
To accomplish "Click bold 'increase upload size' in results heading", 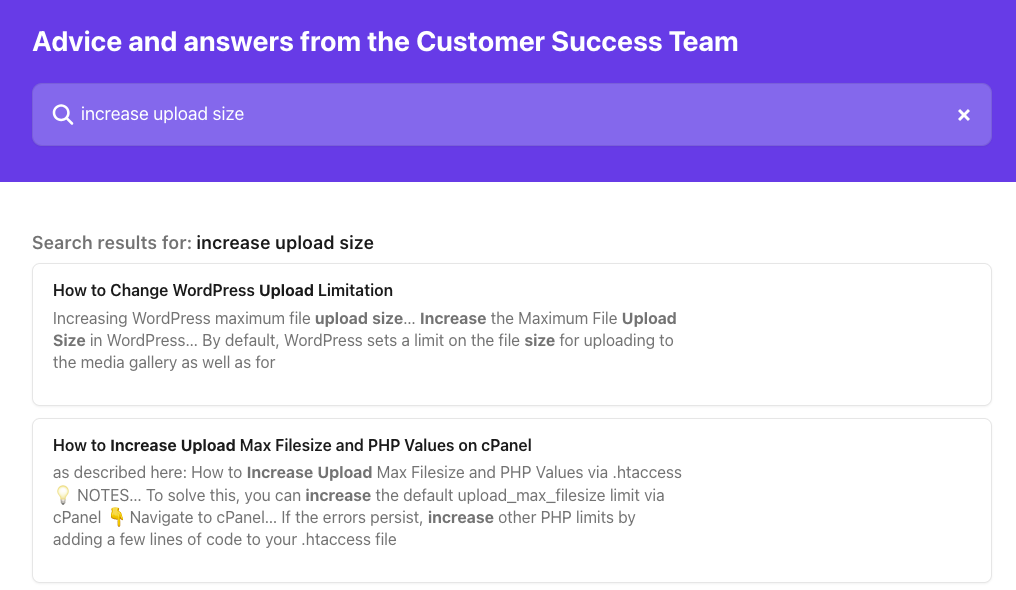I will point(285,243).
